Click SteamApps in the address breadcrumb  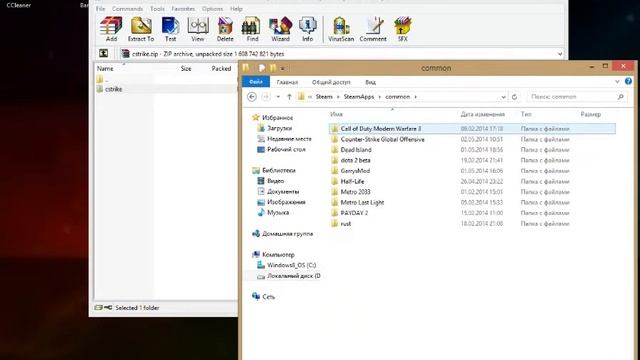[x=359, y=97]
